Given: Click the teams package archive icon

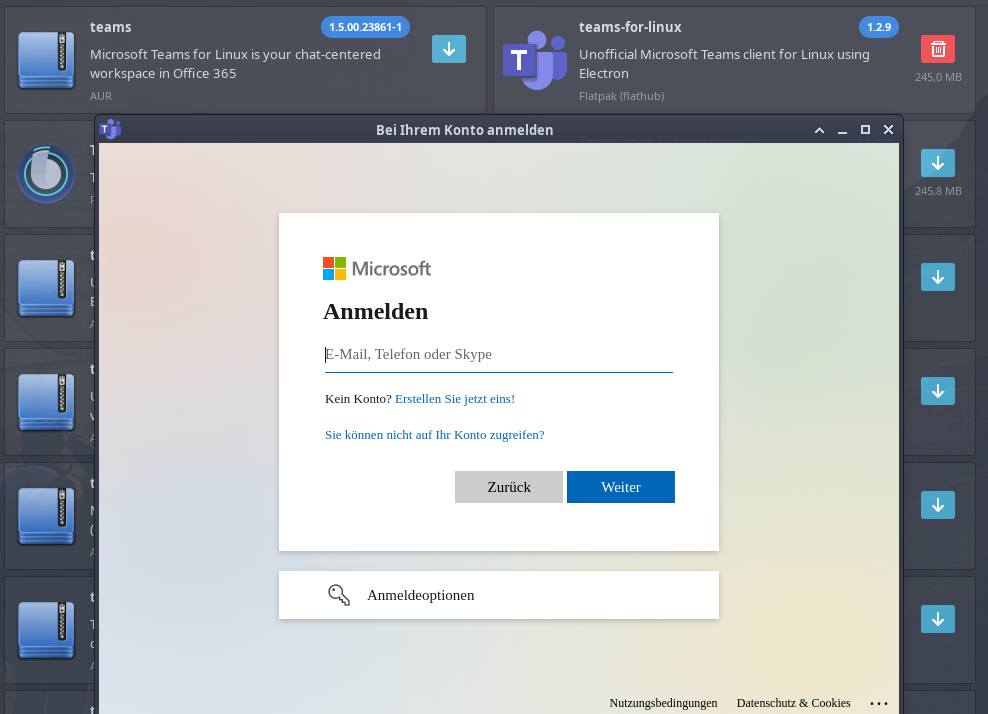Looking at the screenshot, I should 46,60.
